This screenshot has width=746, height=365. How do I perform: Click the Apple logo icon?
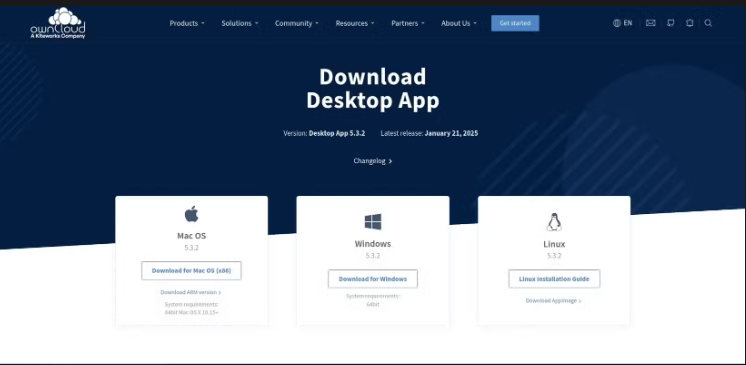[191, 214]
